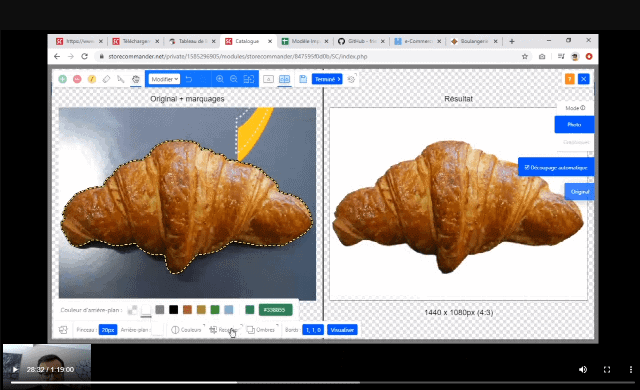Zoom in with the magnifier plus icon
Image resolution: width=640 pixels, height=390 pixels.
click(x=220, y=79)
